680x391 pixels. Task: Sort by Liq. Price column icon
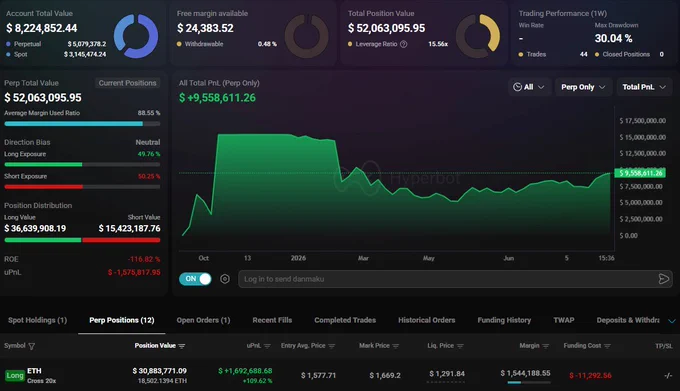[x=460, y=346]
